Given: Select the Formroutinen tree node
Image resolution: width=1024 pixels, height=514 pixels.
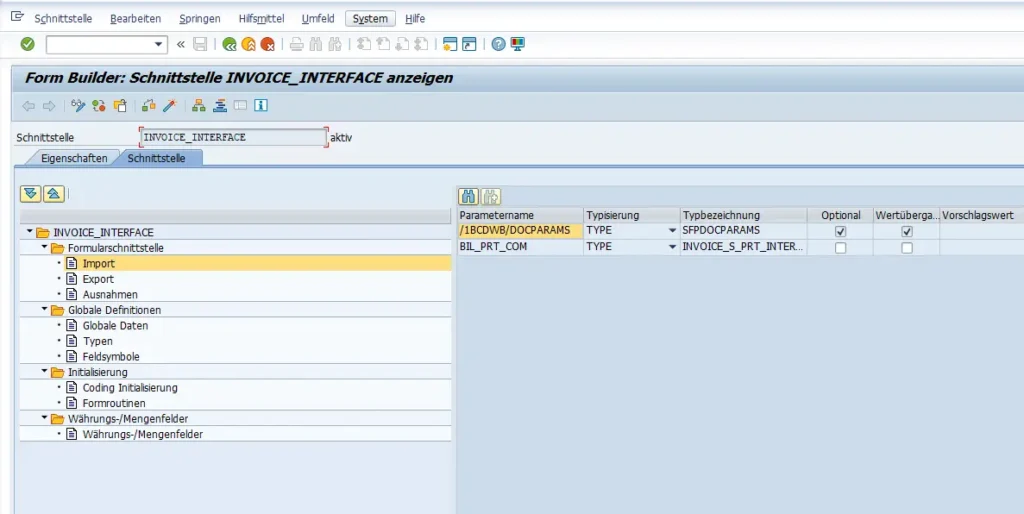Looking at the screenshot, I should click(x=114, y=403).
